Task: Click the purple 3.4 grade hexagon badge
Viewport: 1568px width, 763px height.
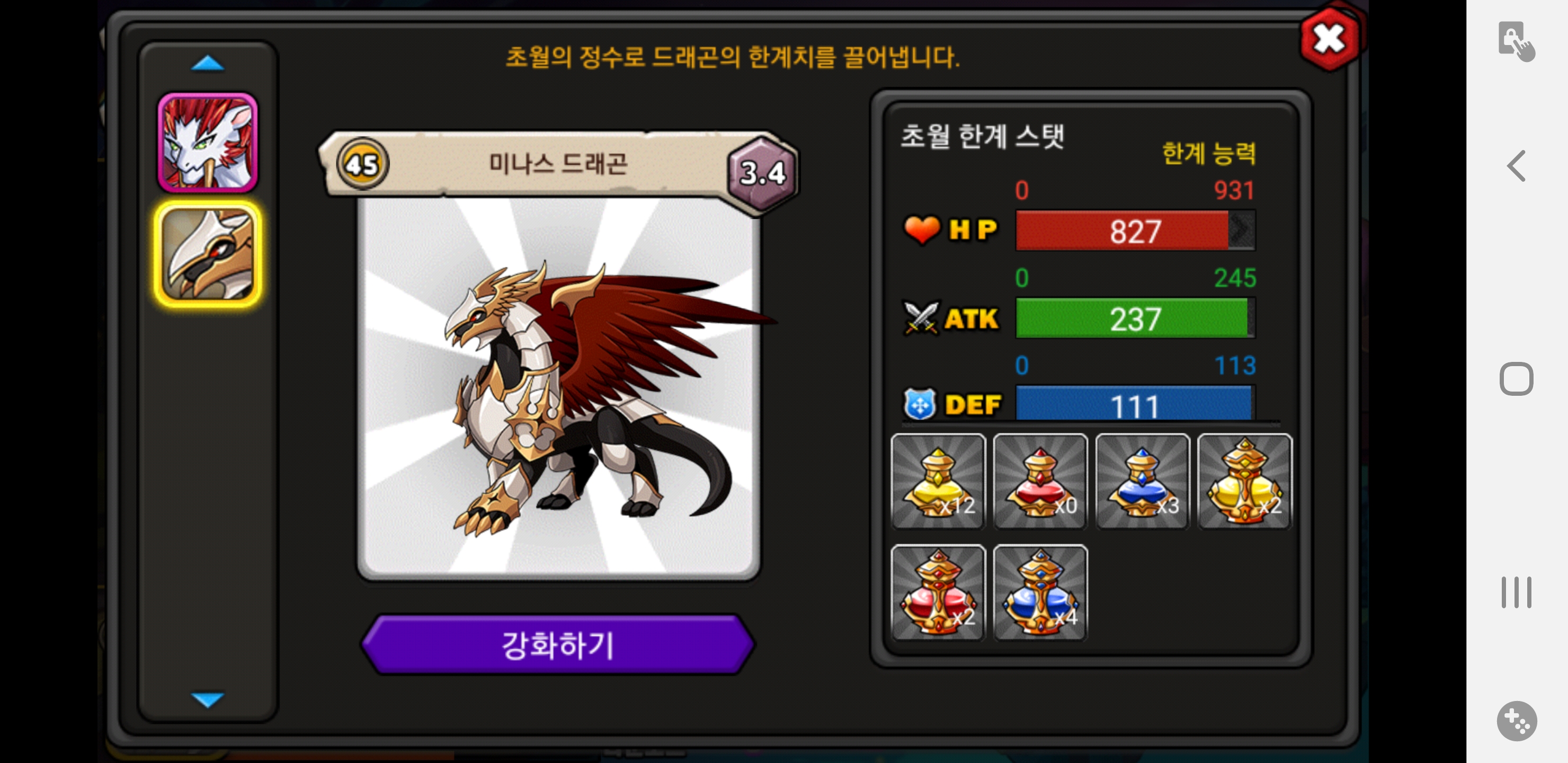Action: pyautogui.click(x=763, y=173)
